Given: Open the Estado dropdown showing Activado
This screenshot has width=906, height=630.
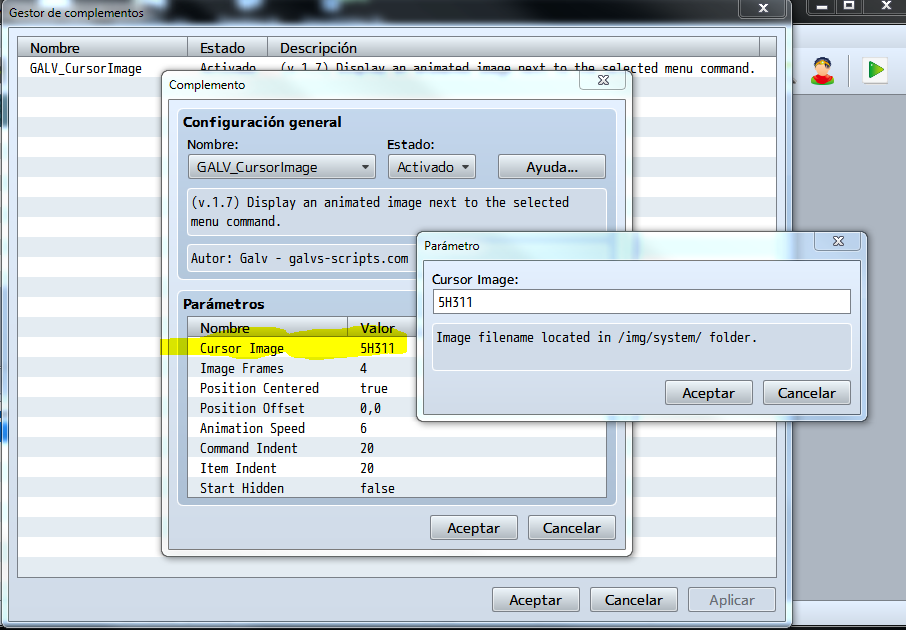Looking at the screenshot, I should point(431,166).
